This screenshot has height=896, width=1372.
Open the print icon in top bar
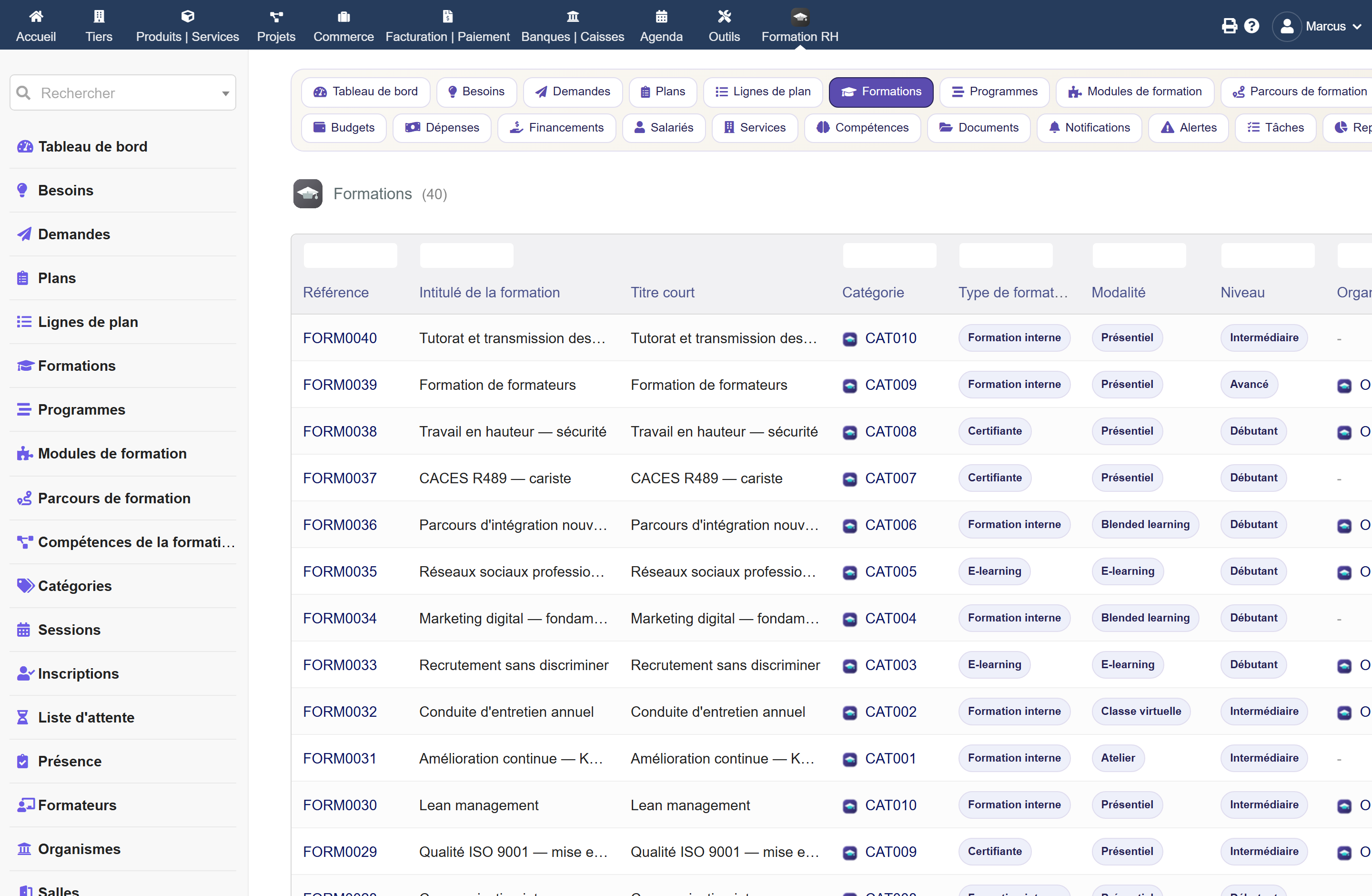point(1229,26)
